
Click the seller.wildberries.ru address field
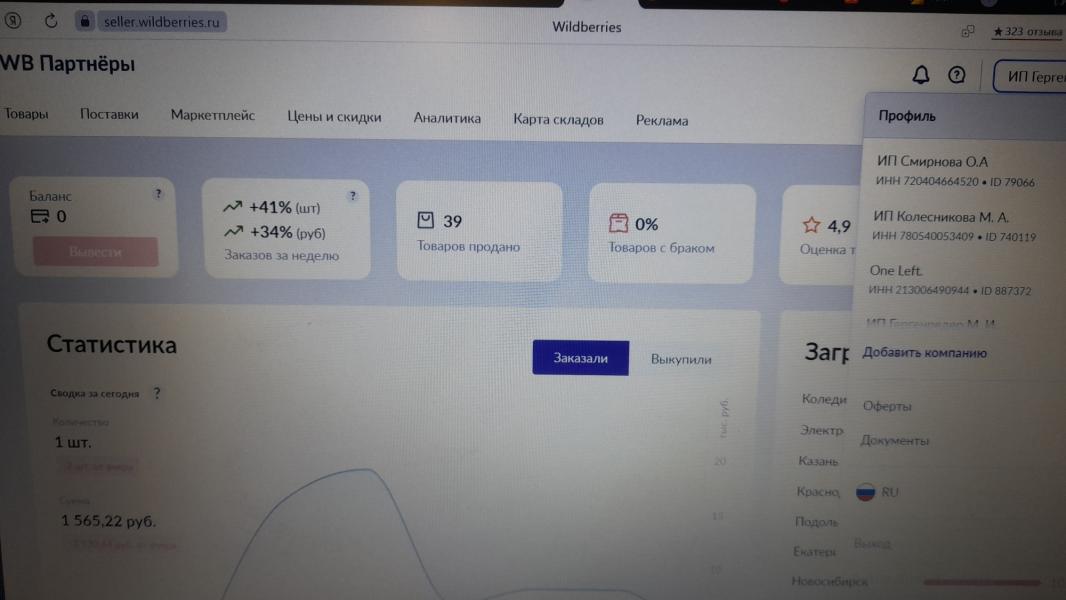161,22
